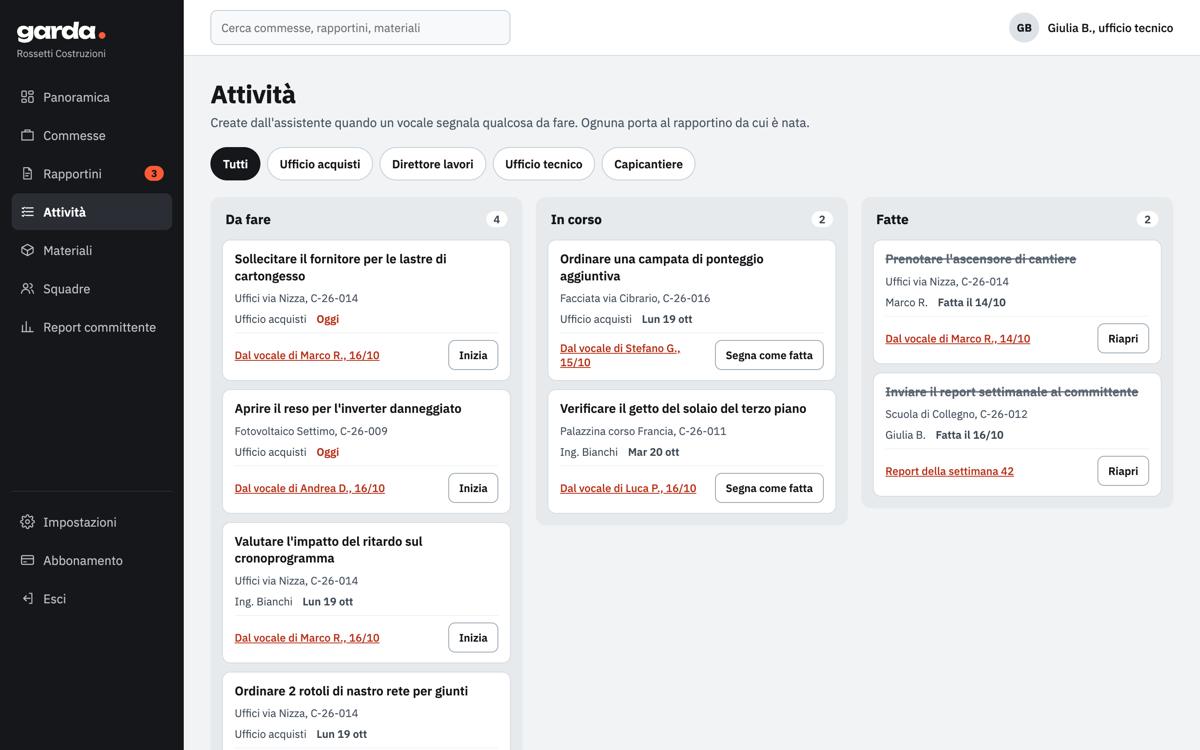
Task: Reopen the ascensore di cantiere task
Action: tap(1123, 338)
